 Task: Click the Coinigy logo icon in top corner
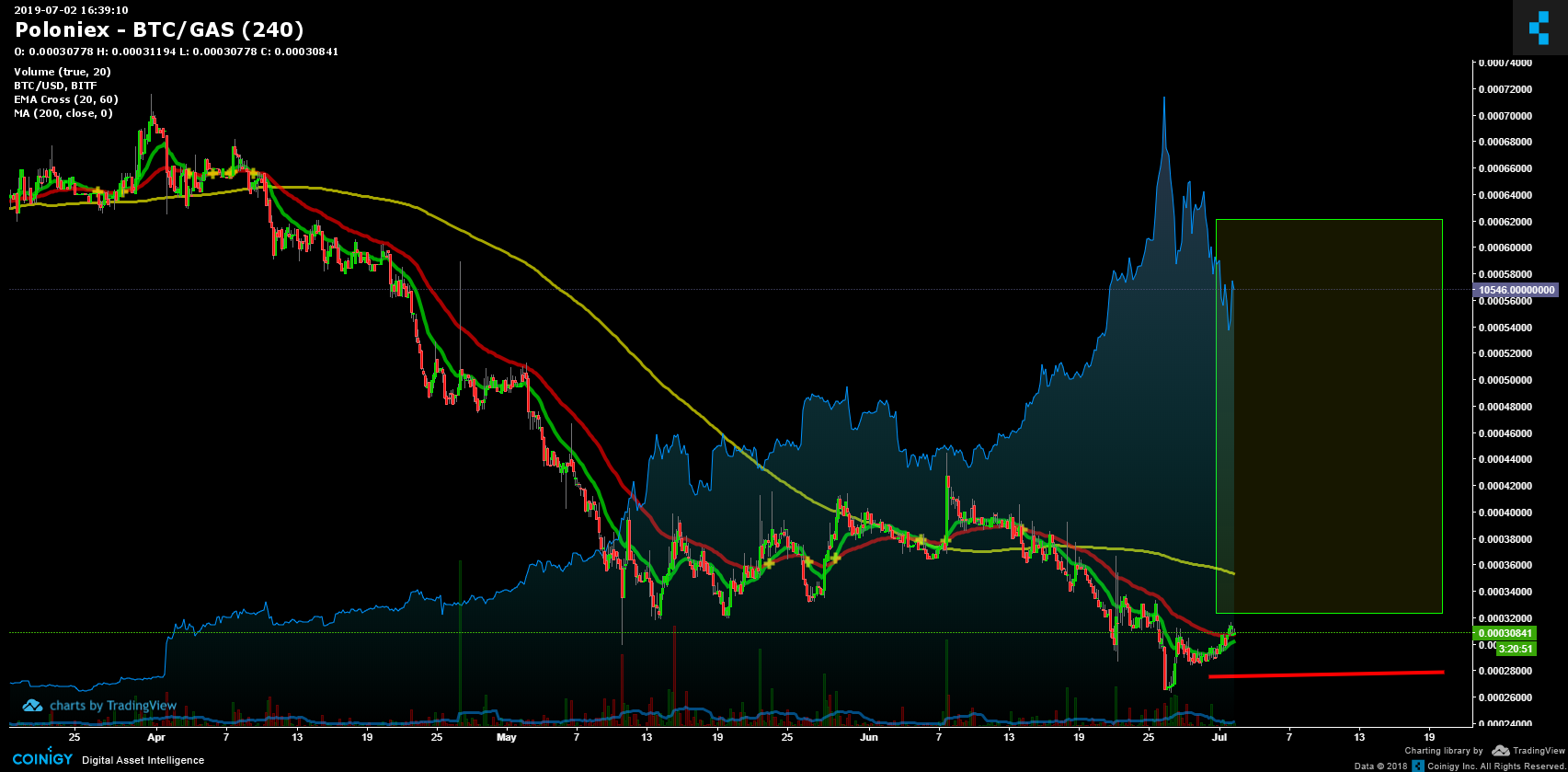click(x=1539, y=28)
